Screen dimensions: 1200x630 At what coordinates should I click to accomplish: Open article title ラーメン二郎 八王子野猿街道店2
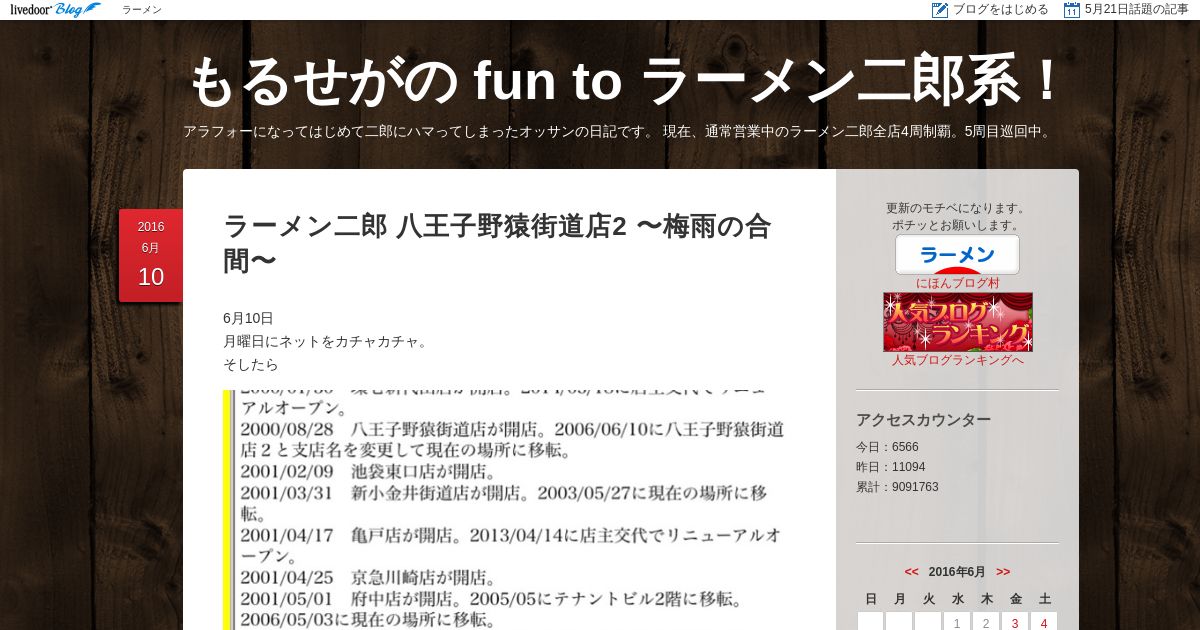(497, 243)
